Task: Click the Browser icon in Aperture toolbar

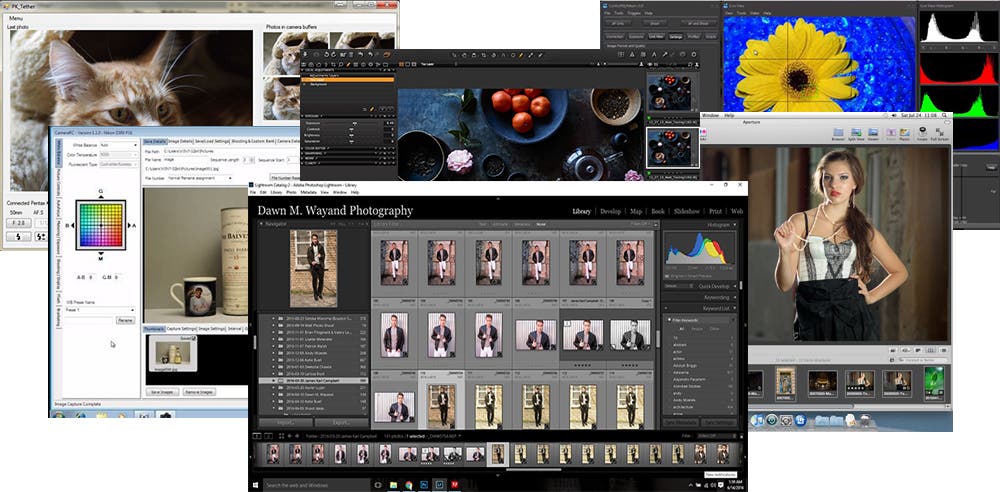Action: [838, 134]
